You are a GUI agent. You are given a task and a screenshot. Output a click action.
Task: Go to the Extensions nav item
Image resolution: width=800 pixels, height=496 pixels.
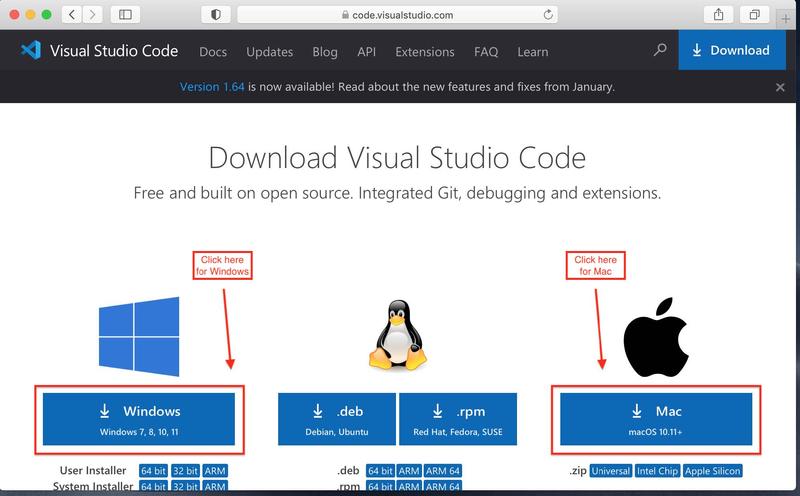424,51
